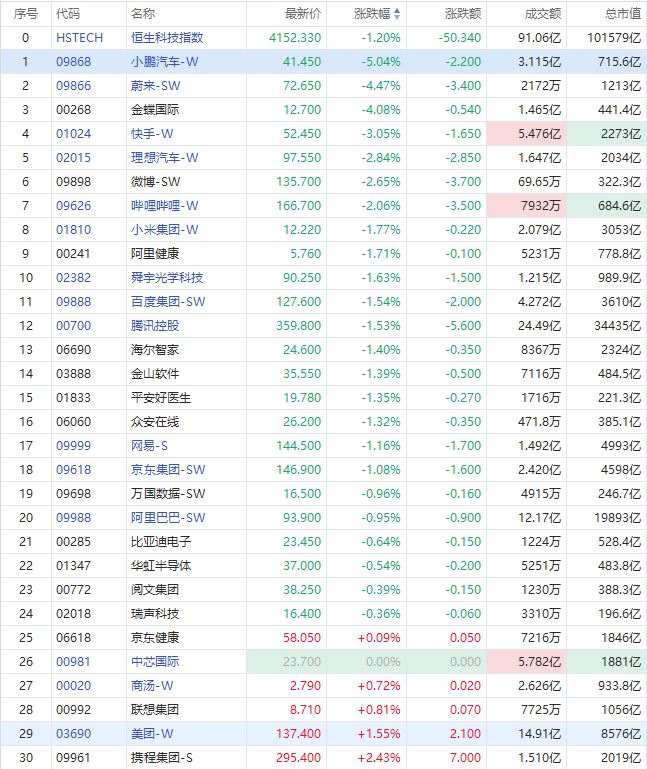Click the 名称 column header
This screenshot has width=647, height=769.
click(143, 14)
